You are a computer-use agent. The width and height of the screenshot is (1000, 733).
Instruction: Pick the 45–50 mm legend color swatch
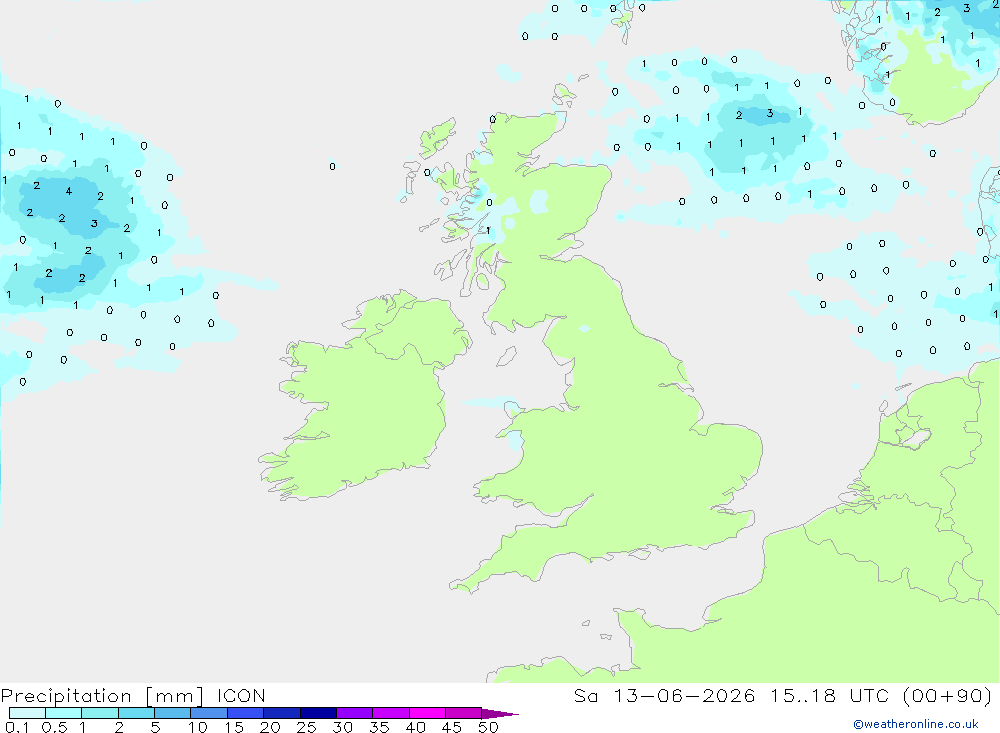[x=464, y=713]
